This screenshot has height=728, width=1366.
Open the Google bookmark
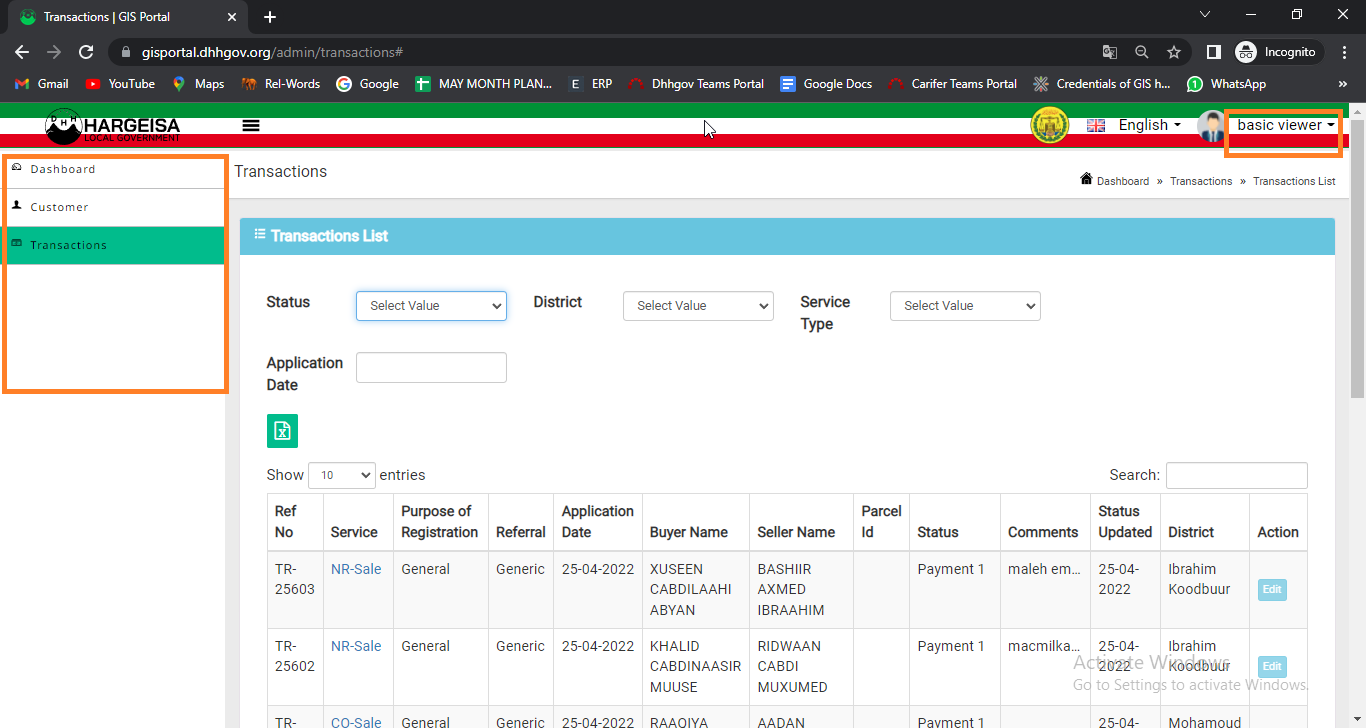tap(367, 84)
